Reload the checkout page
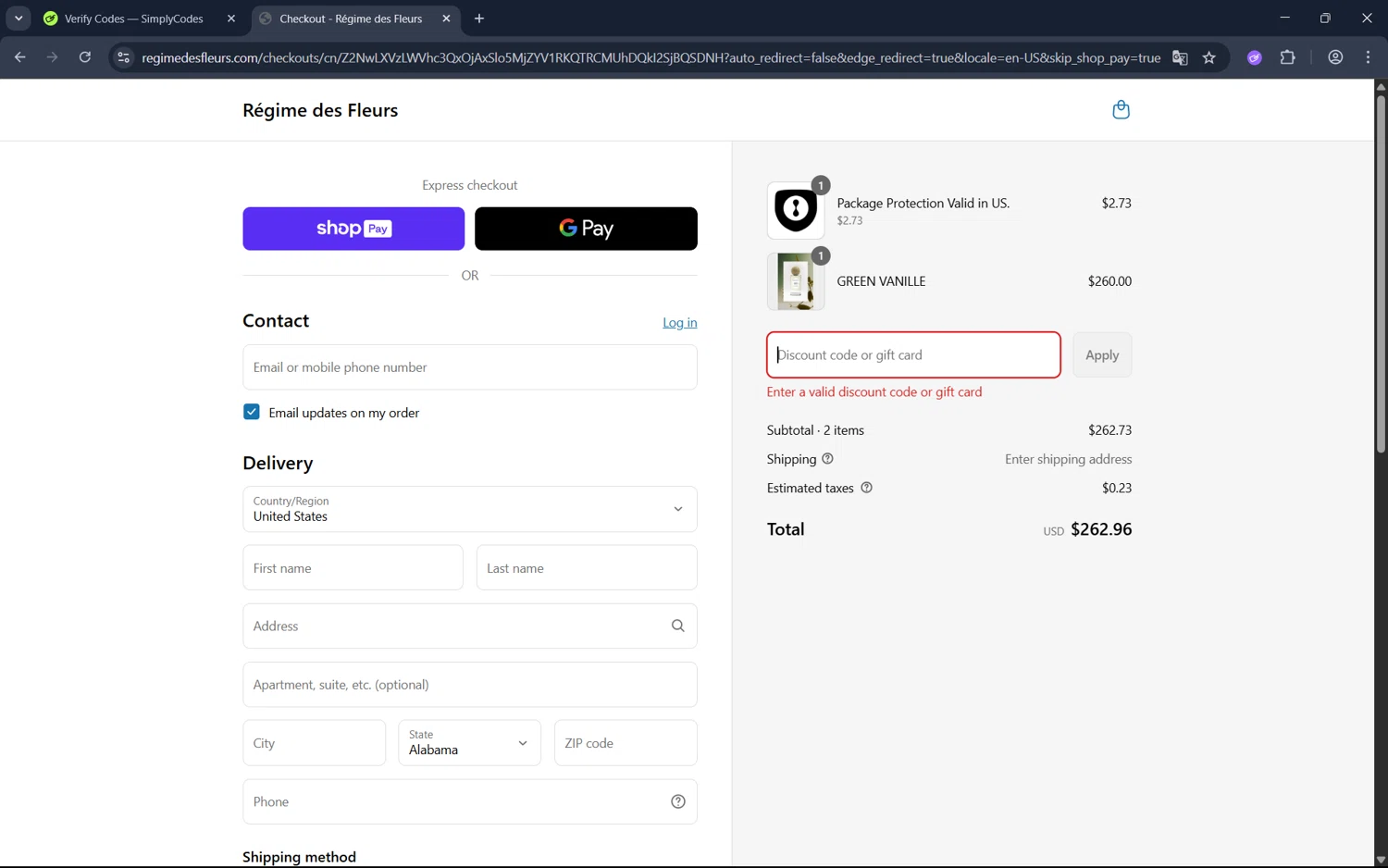The width and height of the screenshot is (1388, 868). pos(84,57)
